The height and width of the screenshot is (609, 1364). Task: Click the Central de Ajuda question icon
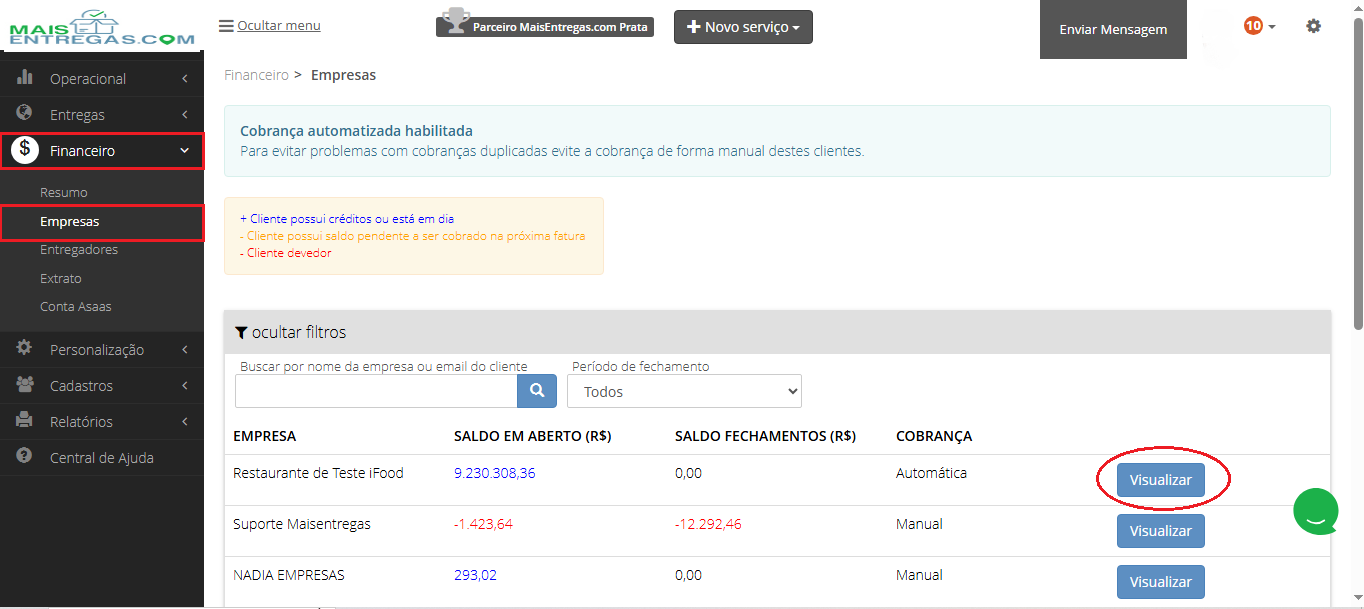[x=25, y=456]
